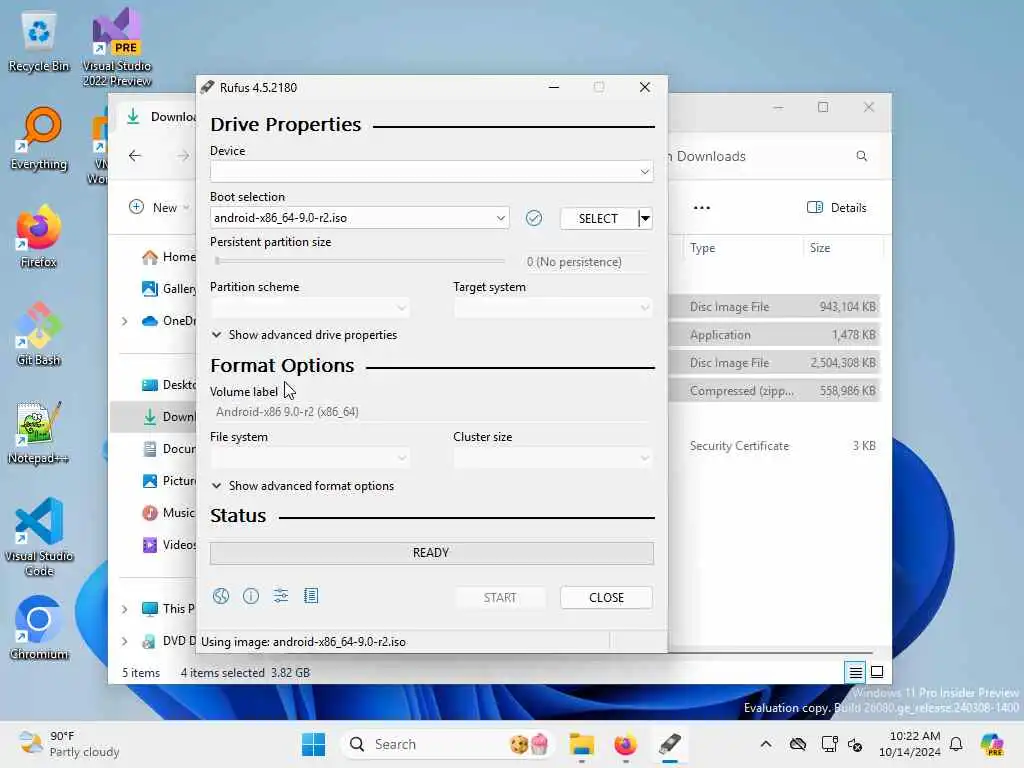Open Visual Studio 2022 Preview desktop icon
Image resolution: width=1024 pixels, height=768 pixels.
click(x=117, y=47)
